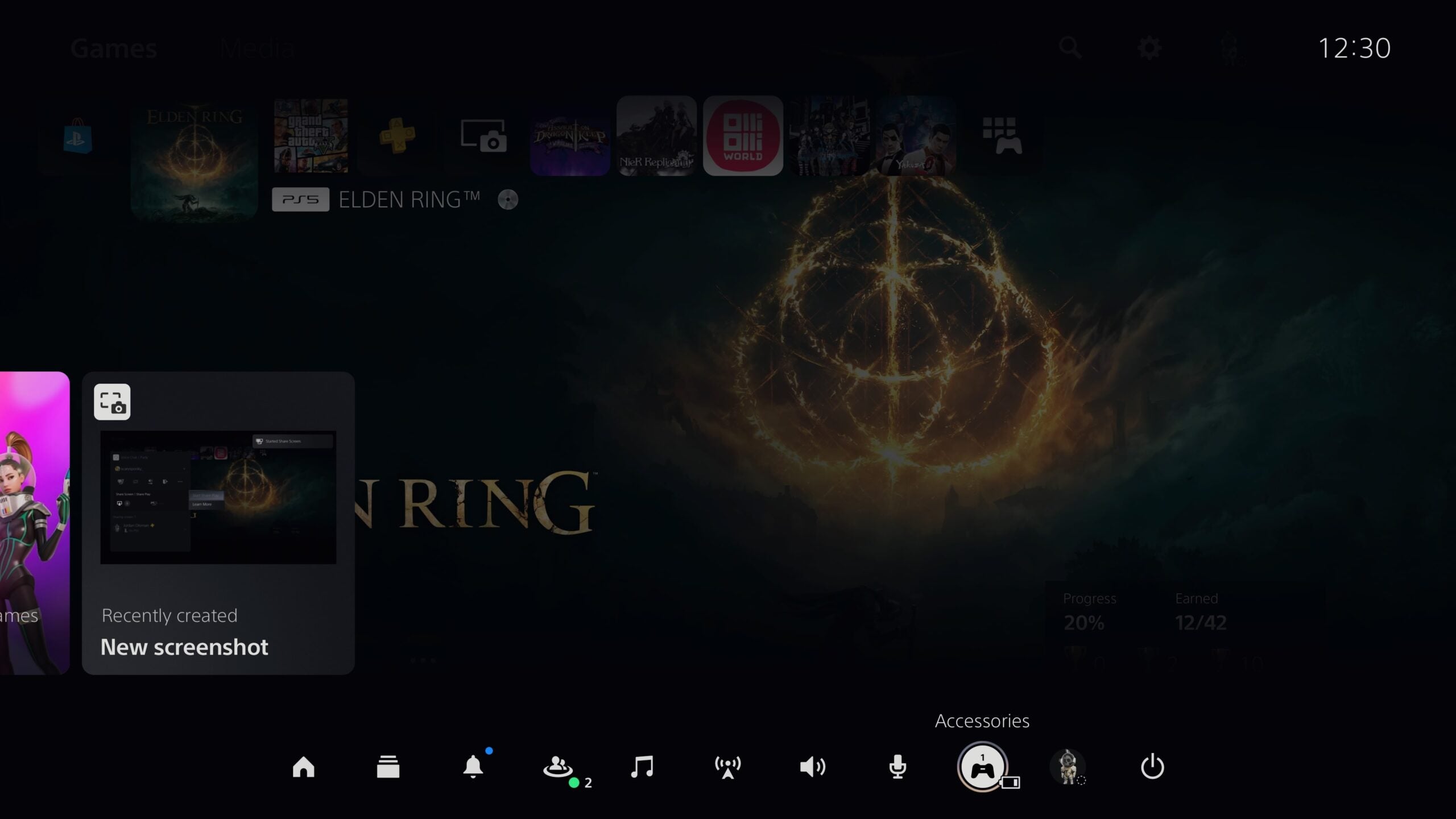The width and height of the screenshot is (1456, 819).
Task: Click the 'Recently created' caption
Action: tap(169, 615)
